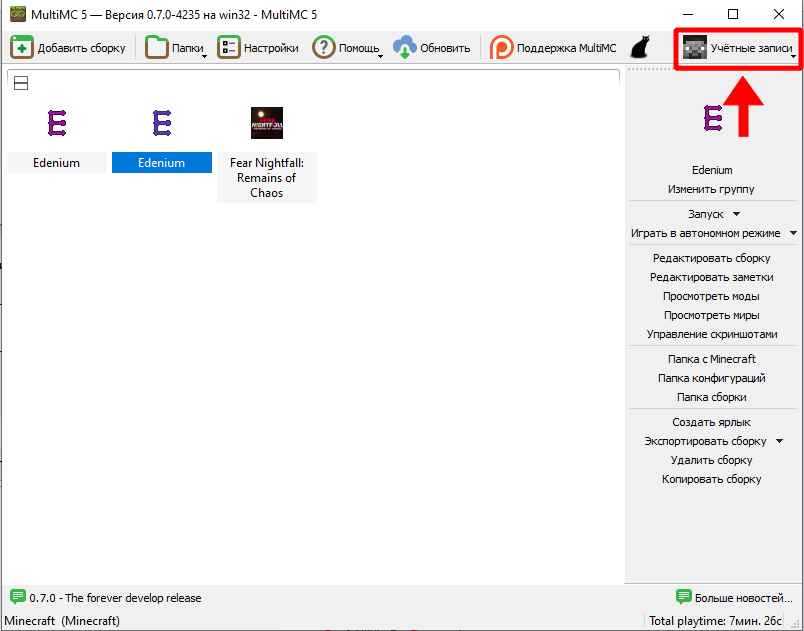Image resolution: width=804 pixels, height=631 pixels.
Task: Open the Папки dropdown in toolbar
Action: pos(176,48)
